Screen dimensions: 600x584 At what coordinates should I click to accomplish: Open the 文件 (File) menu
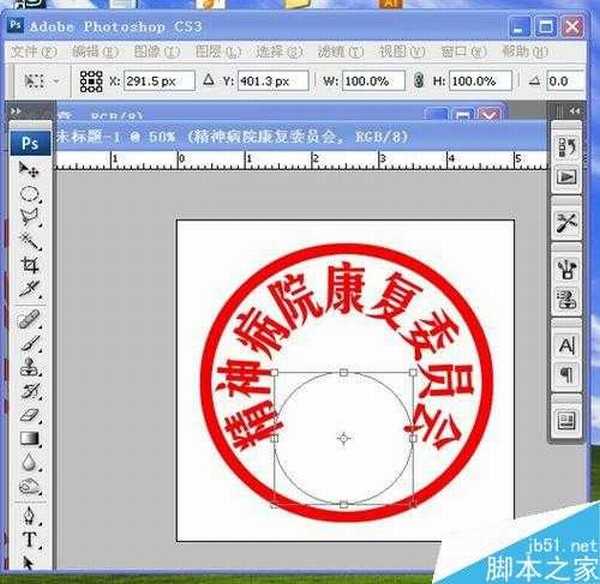(x=34, y=52)
